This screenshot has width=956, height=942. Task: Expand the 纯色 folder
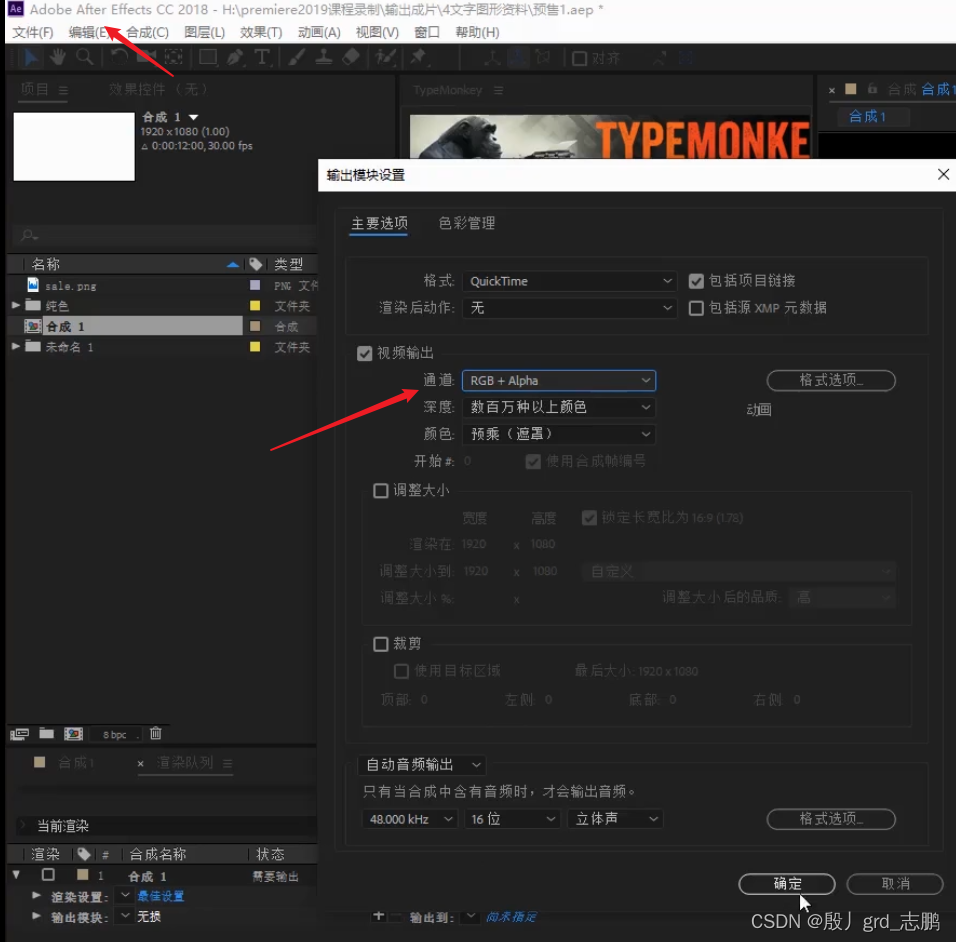coord(16,305)
